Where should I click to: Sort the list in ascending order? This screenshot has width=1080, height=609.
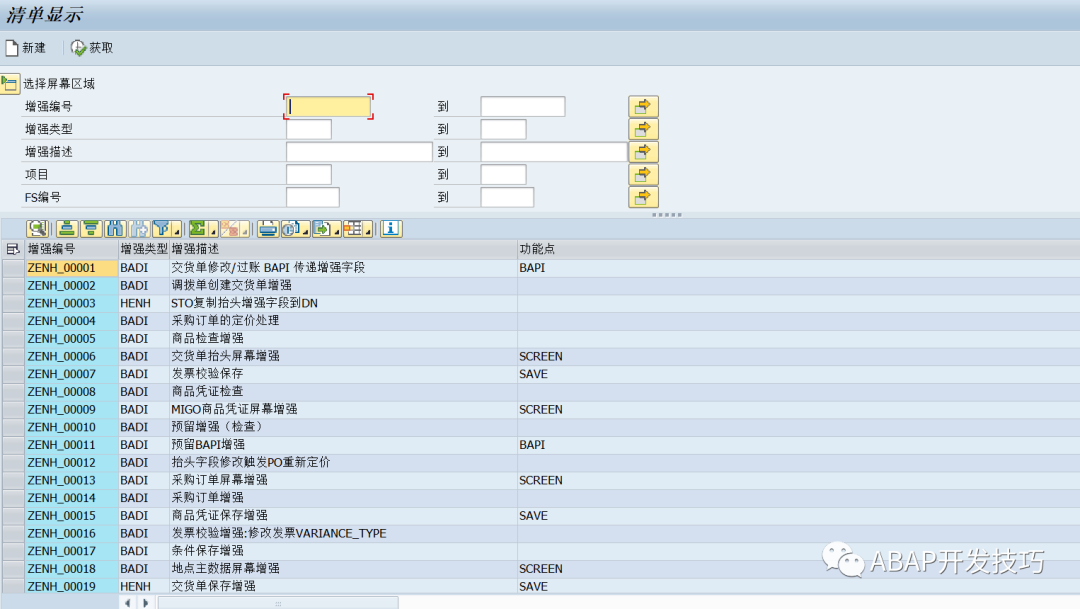pyautogui.click(x=67, y=229)
